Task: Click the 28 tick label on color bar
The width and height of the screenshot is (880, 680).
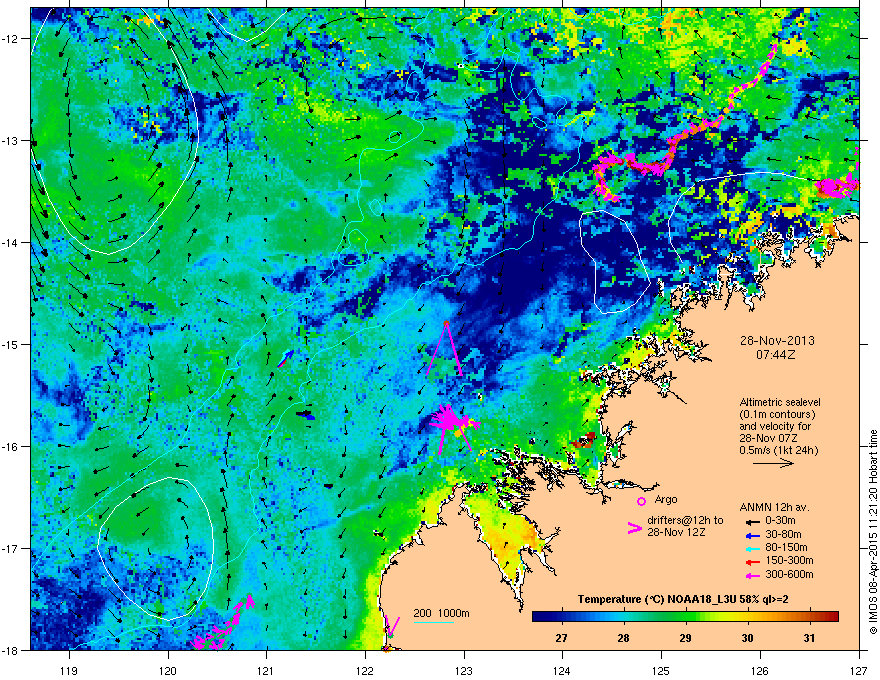Action: click(x=624, y=638)
